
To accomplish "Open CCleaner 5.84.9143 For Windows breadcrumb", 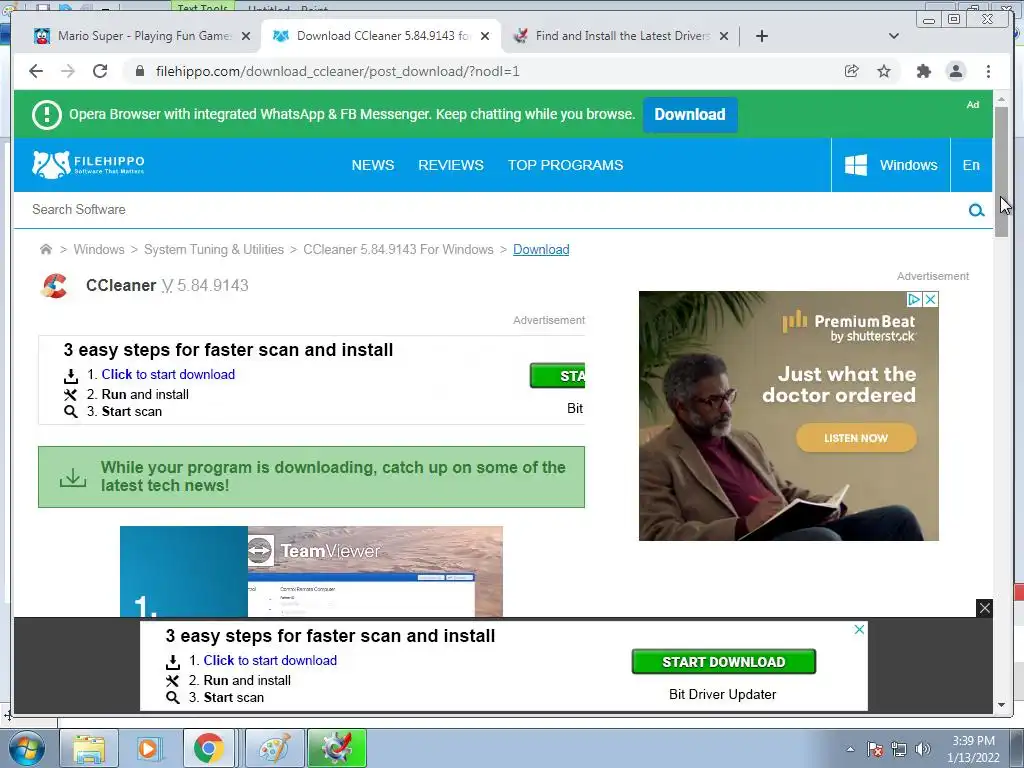I will (398, 249).
